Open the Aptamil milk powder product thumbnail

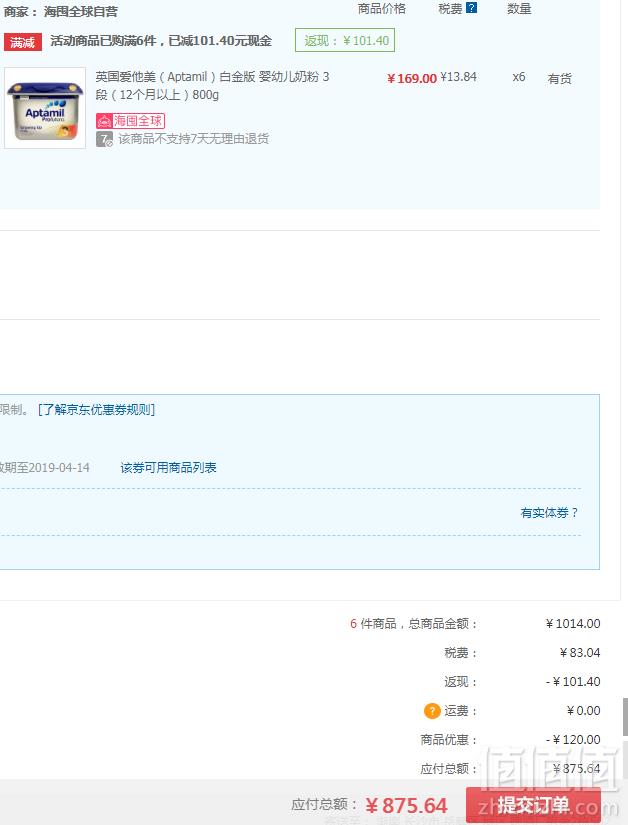click(x=45, y=108)
